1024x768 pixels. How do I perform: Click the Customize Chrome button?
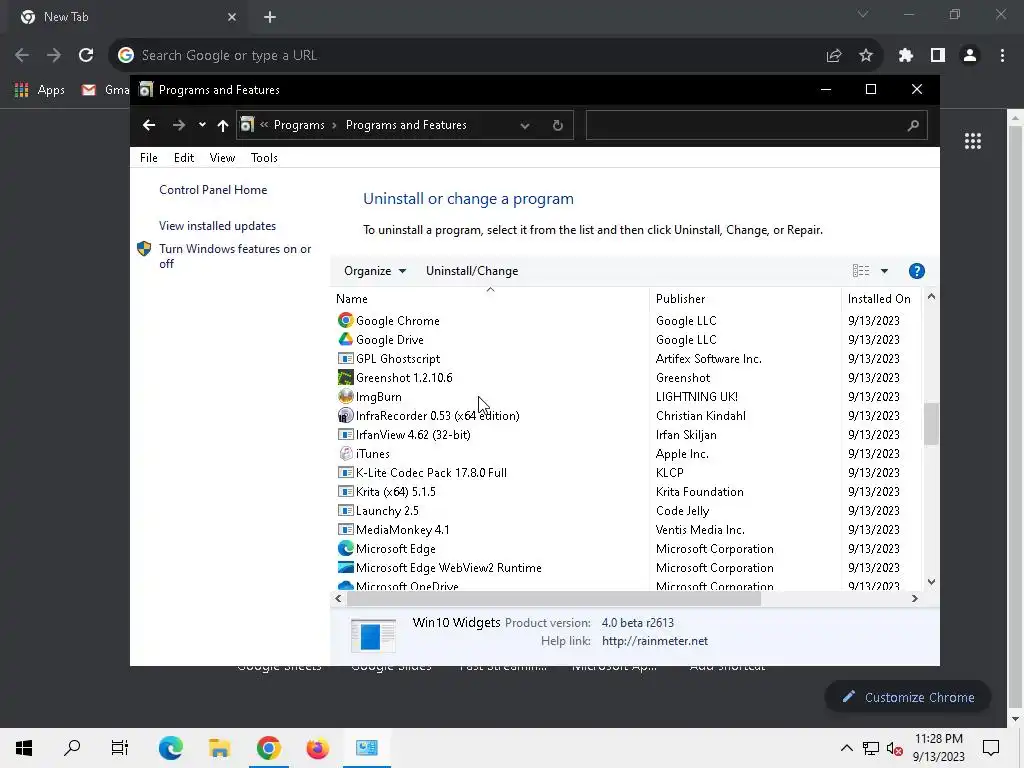(908, 697)
